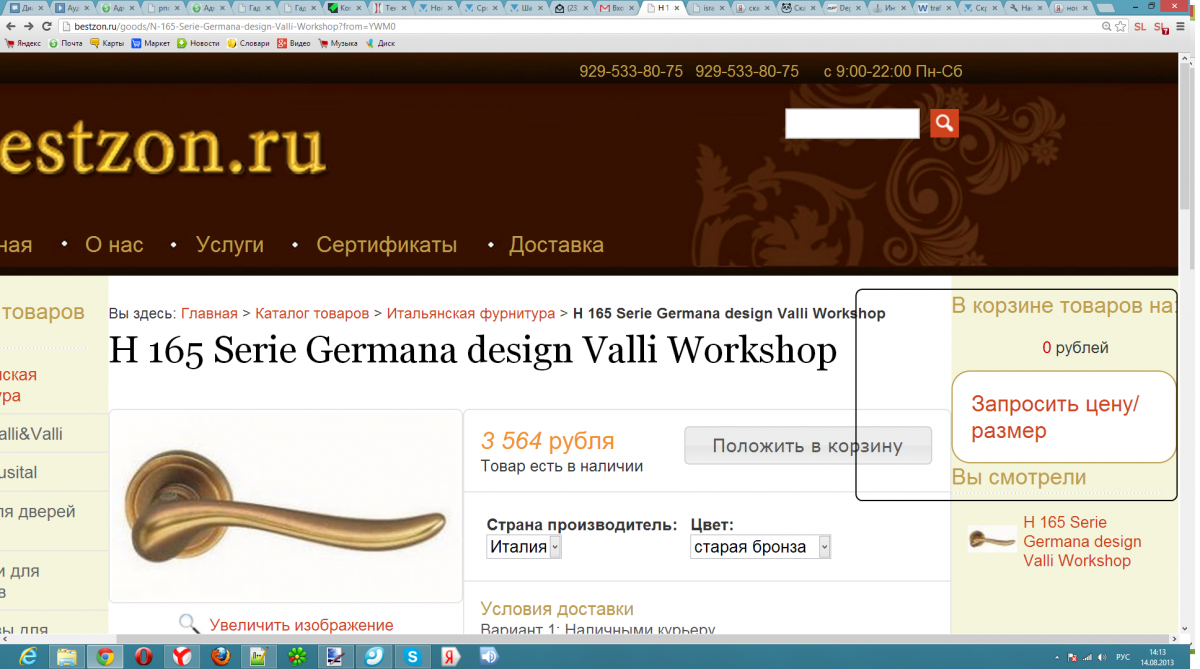The image size is (1200, 669).
Task: Click the orange site search magnifier button
Action: [x=944, y=123]
